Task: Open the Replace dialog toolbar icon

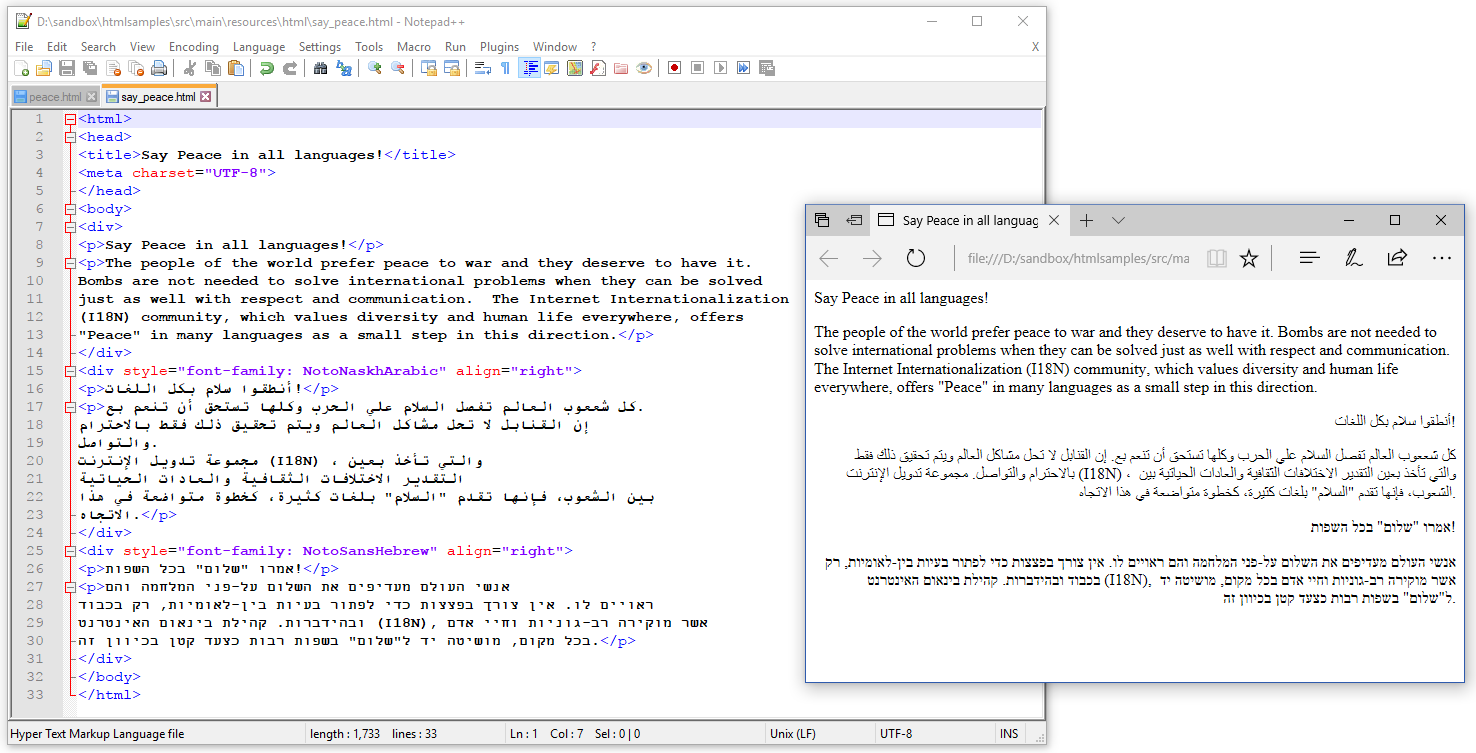Action: pos(343,68)
